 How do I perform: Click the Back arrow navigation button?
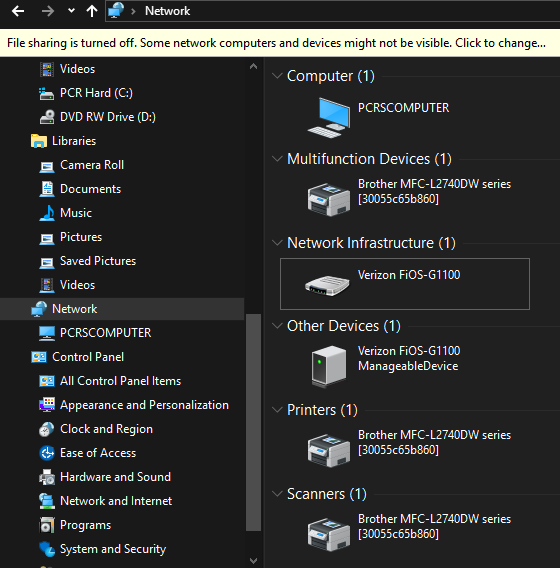[x=18, y=12]
